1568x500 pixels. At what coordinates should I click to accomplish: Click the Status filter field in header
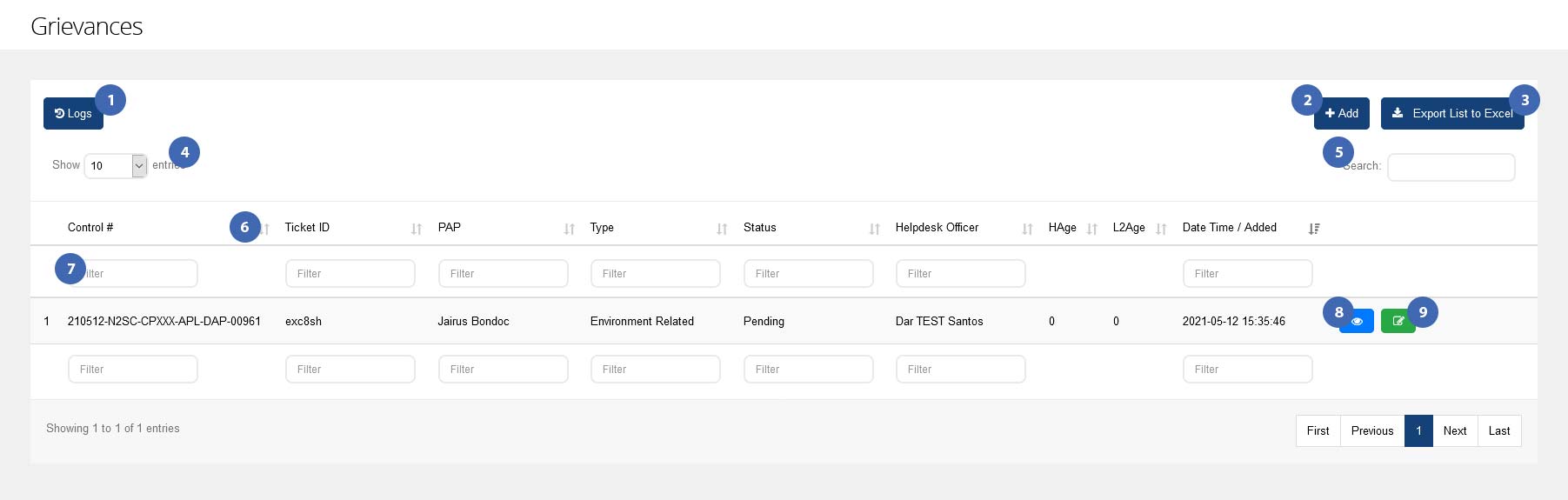pos(808,274)
